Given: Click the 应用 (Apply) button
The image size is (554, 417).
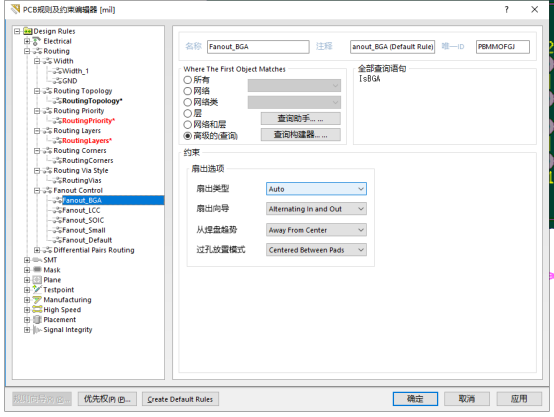Looking at the screenshot, I should click(x=519, y=399).
